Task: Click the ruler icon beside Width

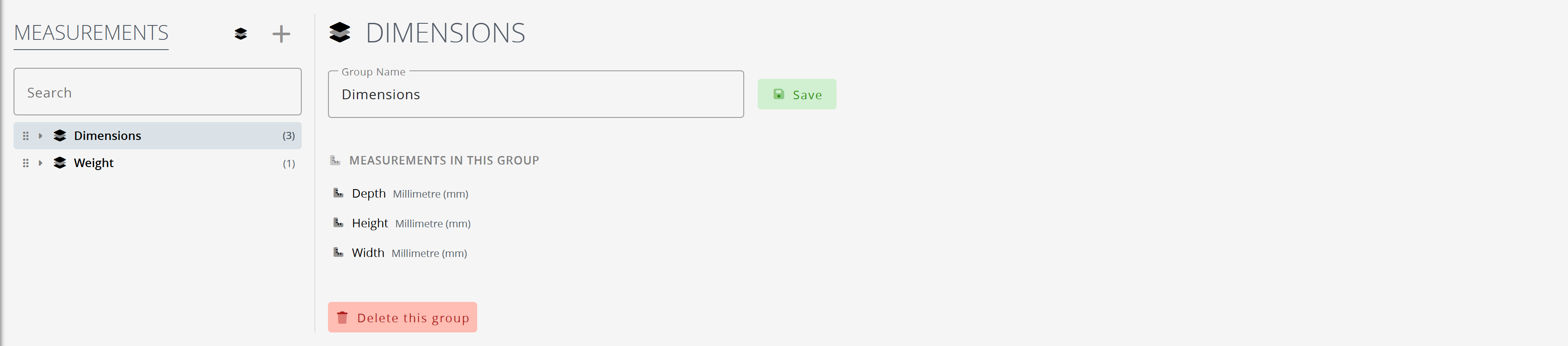Action: [339, 252]
